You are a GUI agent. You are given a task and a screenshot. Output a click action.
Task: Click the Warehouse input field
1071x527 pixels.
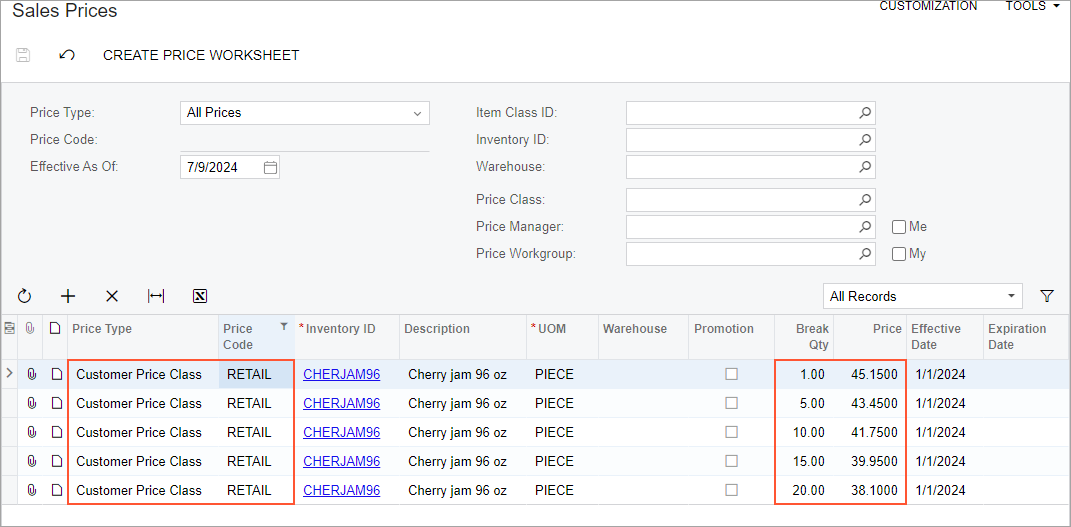(x=740, y=167)
